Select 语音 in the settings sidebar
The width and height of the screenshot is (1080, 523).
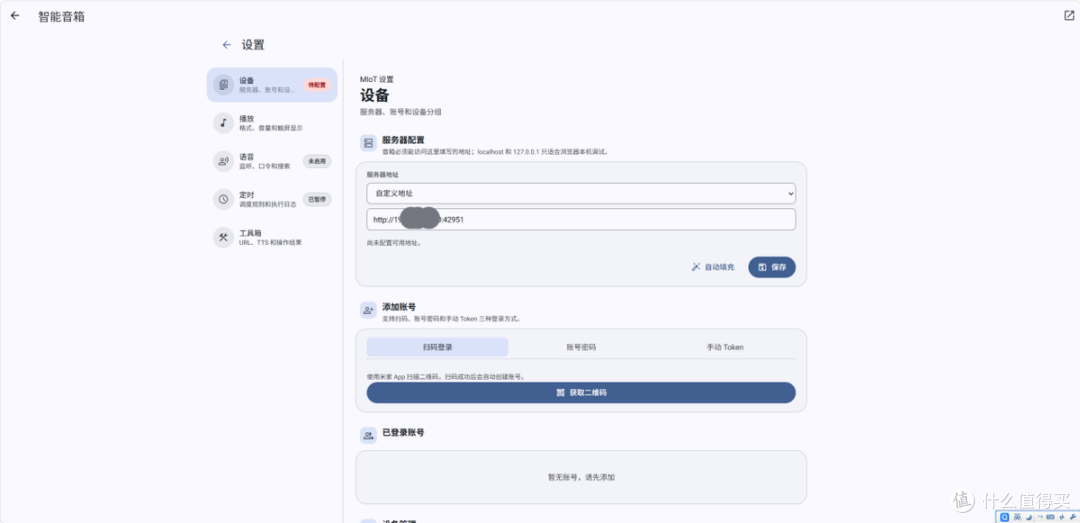(x=272, y=161)
